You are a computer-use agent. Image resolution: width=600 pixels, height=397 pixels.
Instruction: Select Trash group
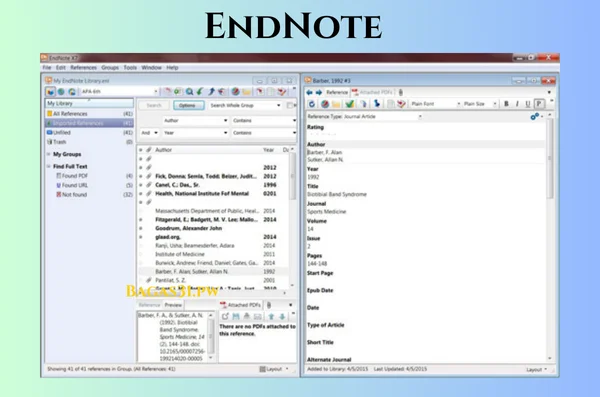tap(90, 142)
